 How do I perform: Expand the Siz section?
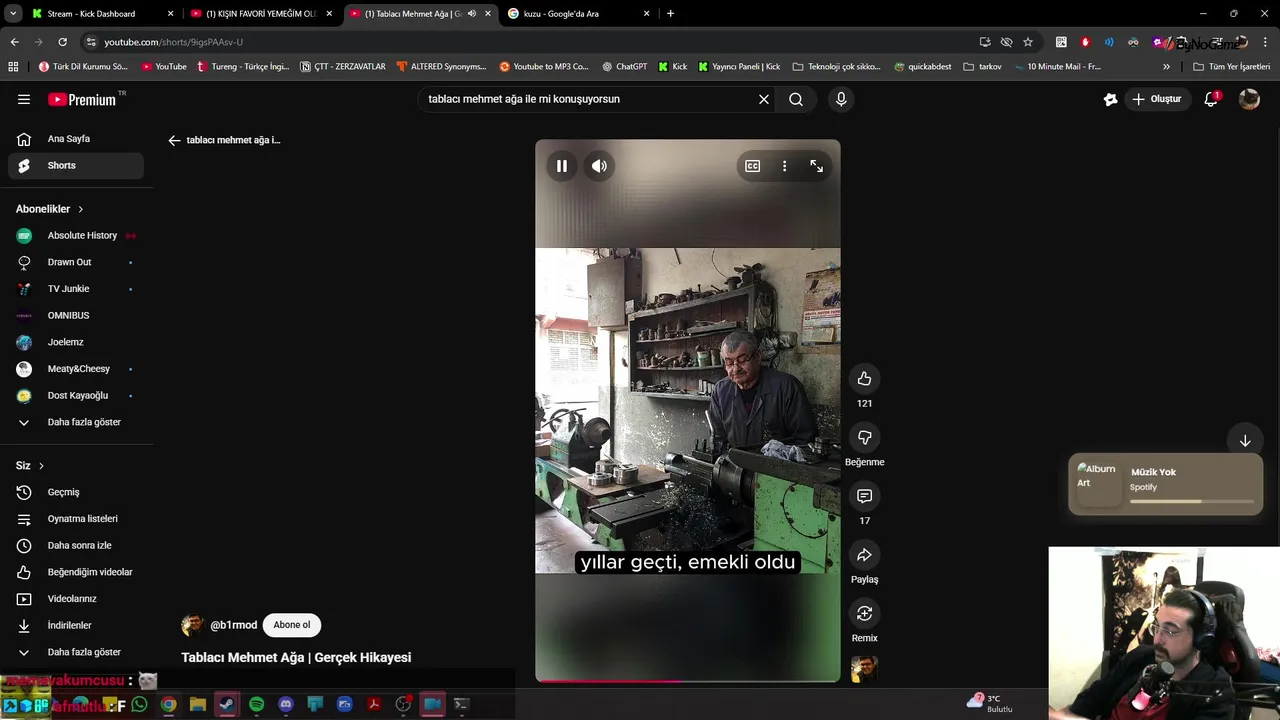(30, 466)
